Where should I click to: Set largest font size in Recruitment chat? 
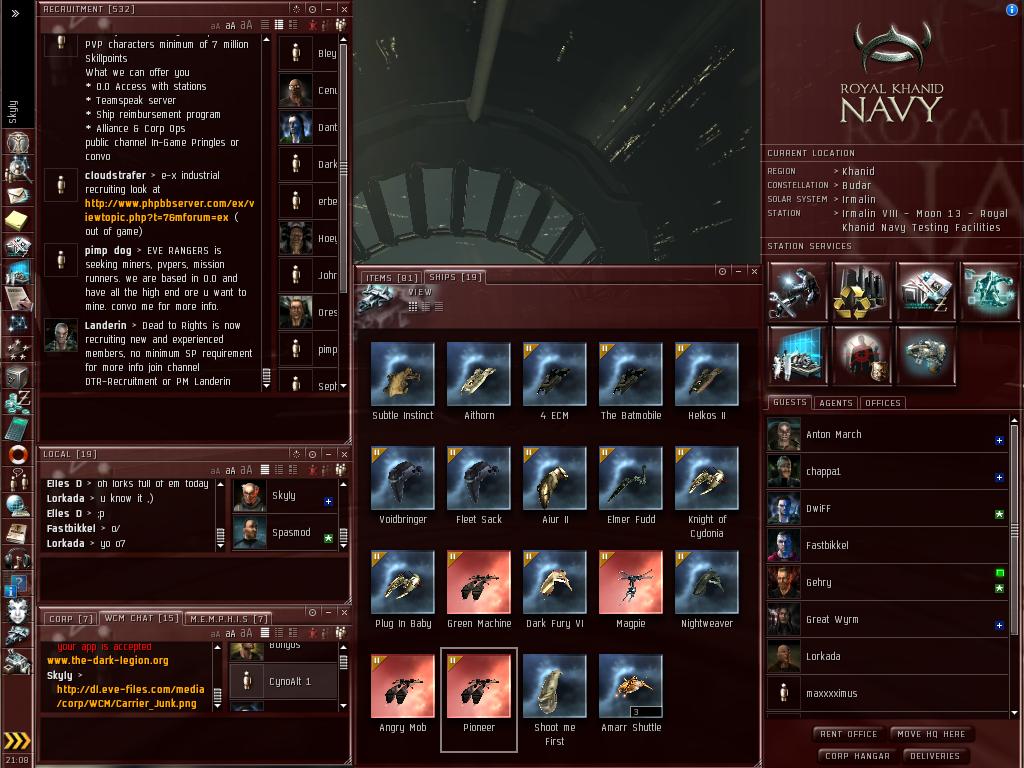coord(246,25)
